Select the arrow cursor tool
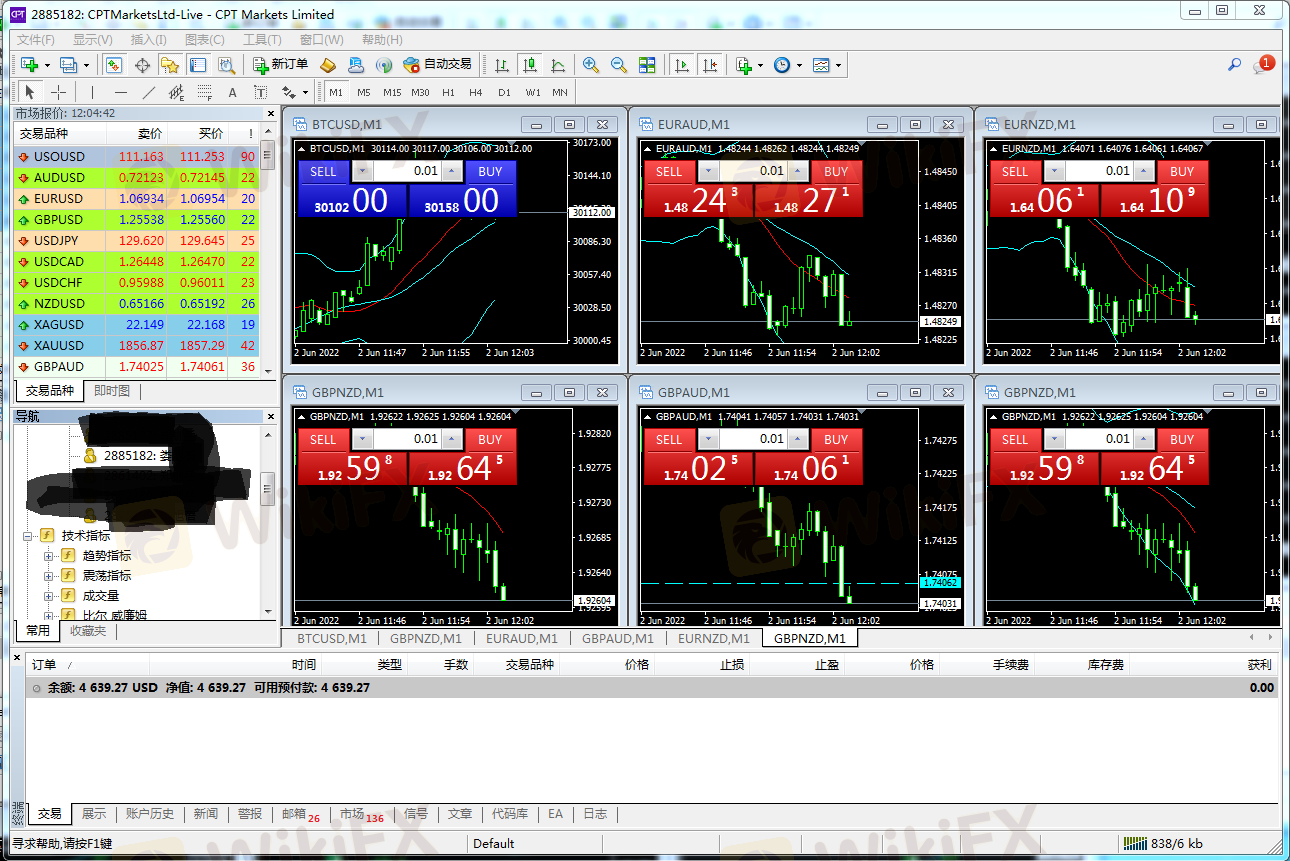1290x861 pixels. pyautogui.click(x=30, y=92)
